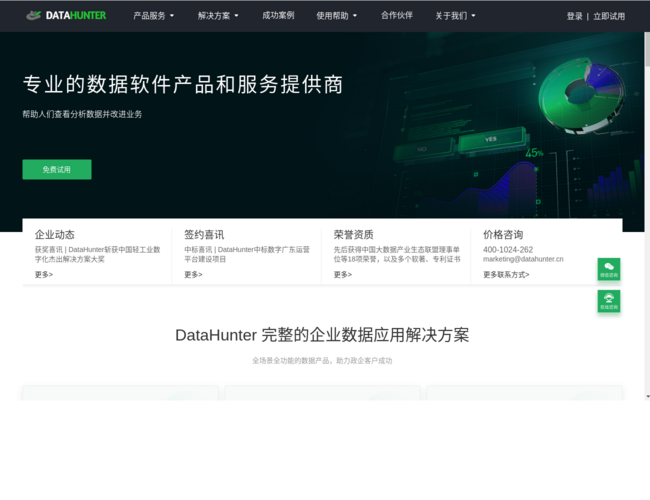Click the DataHunter logo

tap(66, 16)
